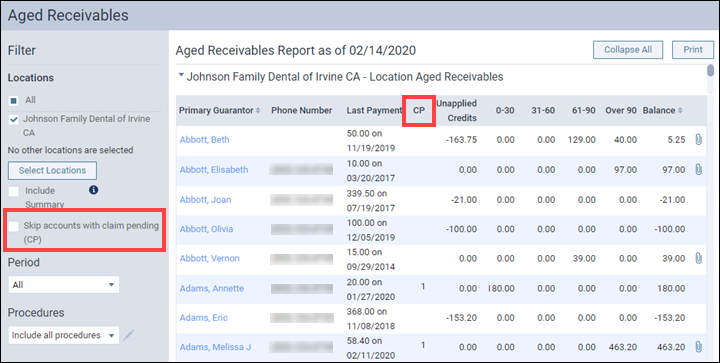The image size is (720, 363).
Task: Click the Last Payment column header
Action: (374, 111)
